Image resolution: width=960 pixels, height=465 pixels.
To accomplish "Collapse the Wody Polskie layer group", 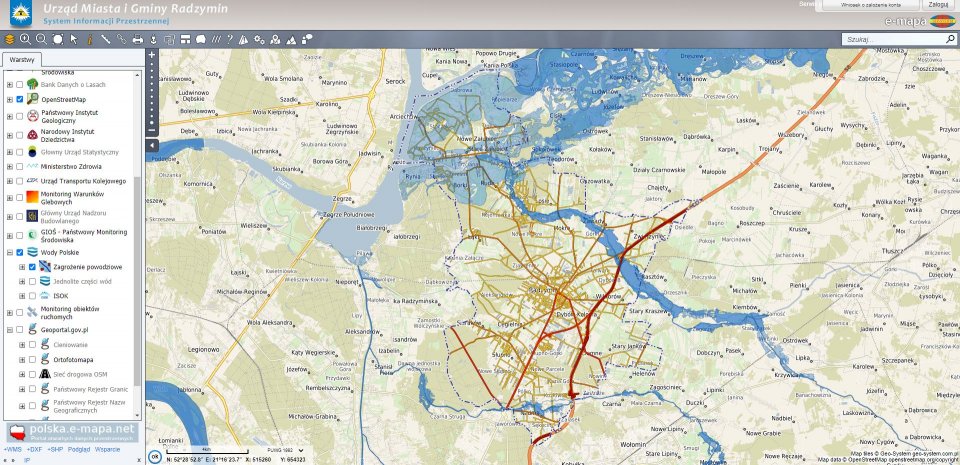I will 9,252.
